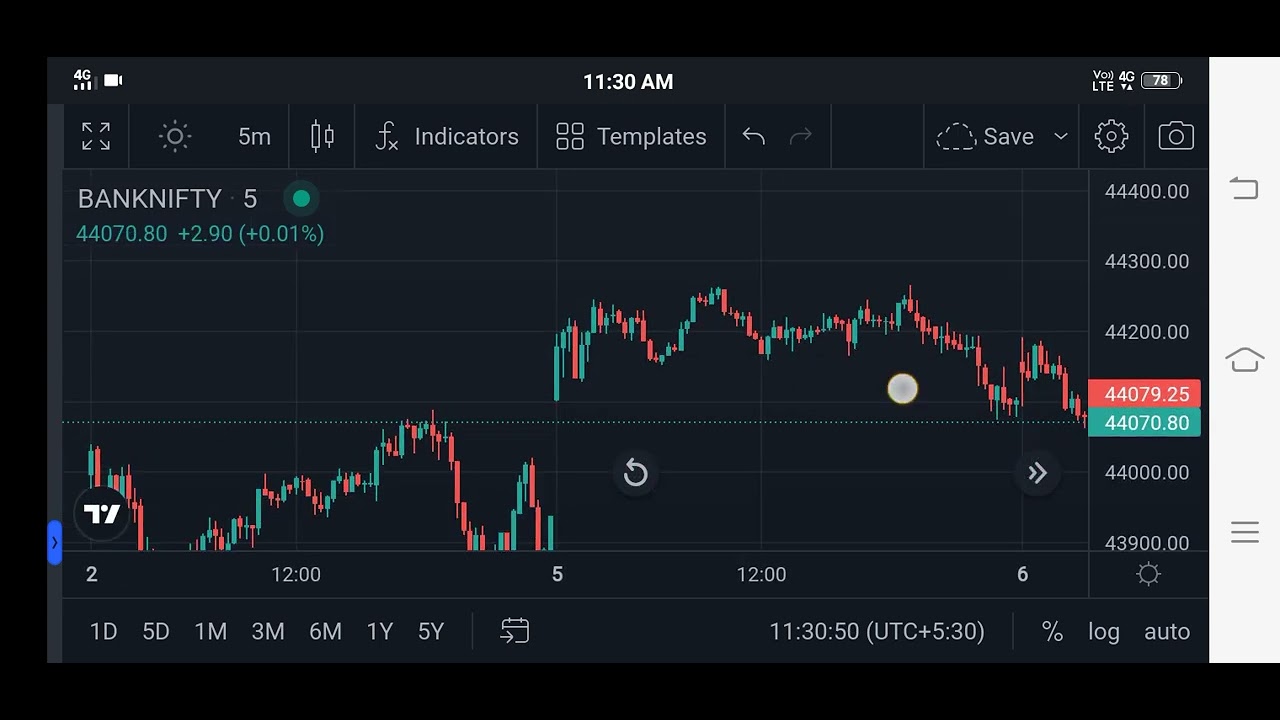
Task: Toggle fullscreen chart mode icon
Action: point(96,137)
